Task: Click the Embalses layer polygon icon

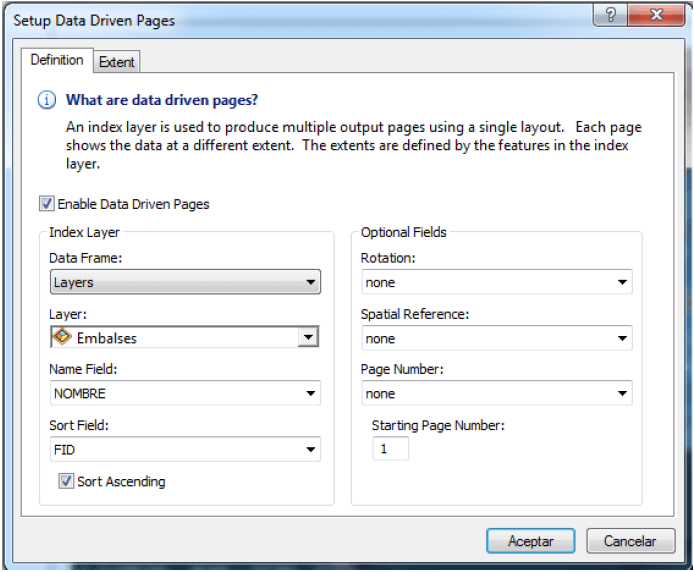Action: coord(63,338)
